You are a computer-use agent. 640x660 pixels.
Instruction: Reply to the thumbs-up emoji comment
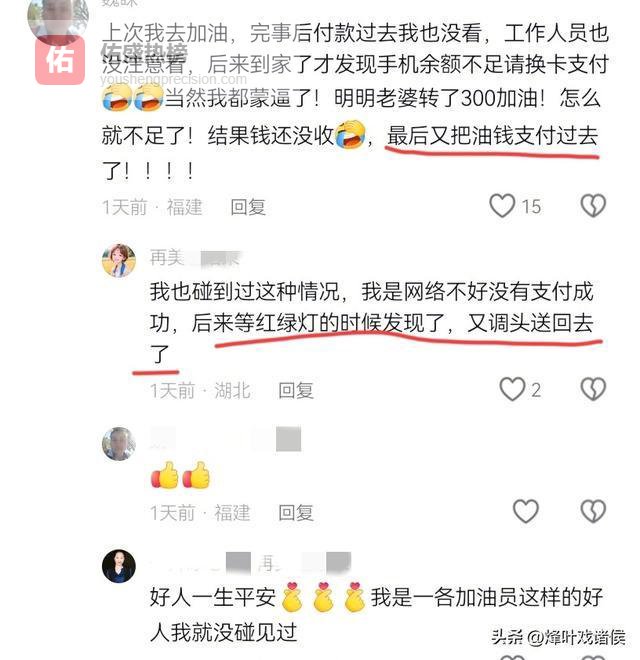(x=296, y=513)
